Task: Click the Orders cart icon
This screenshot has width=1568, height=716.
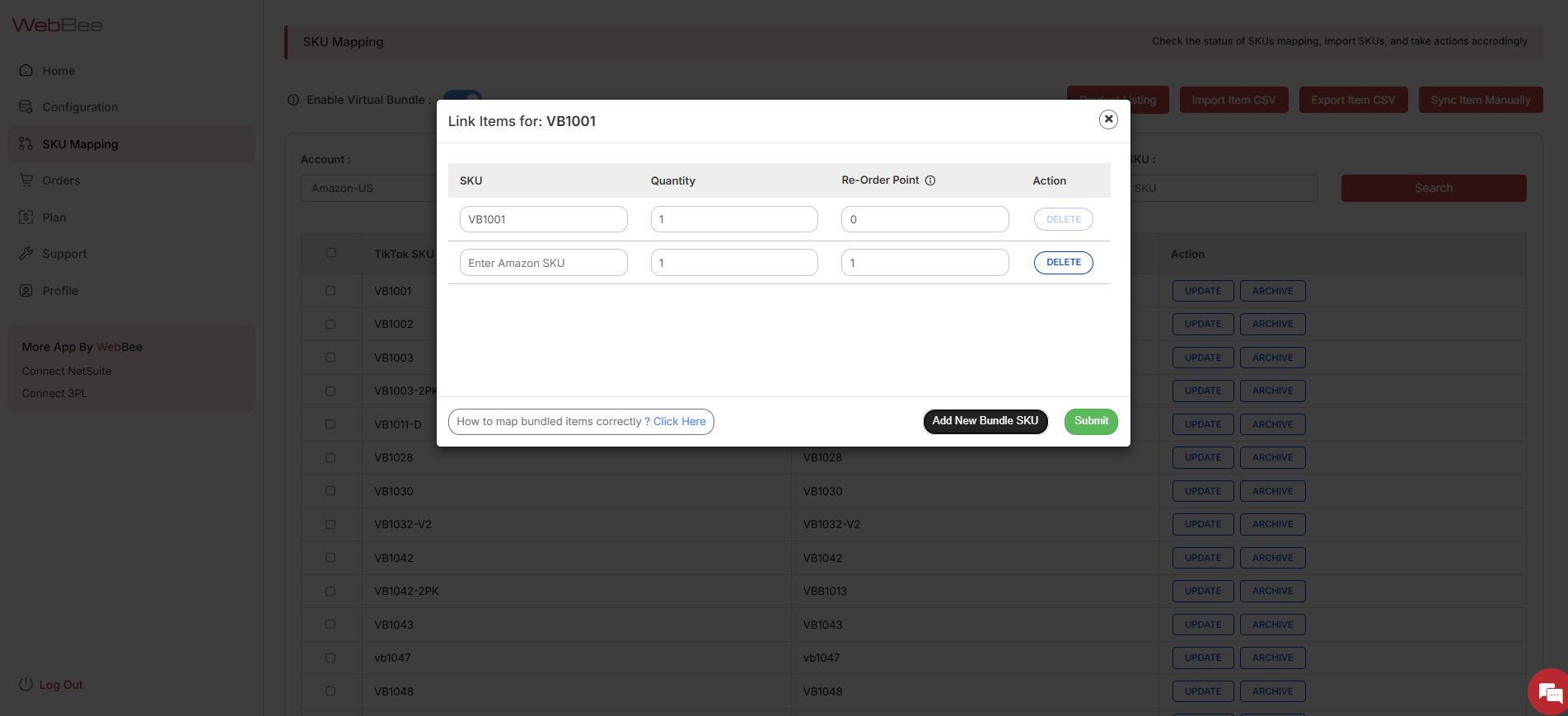Action: tap(26, 180)
